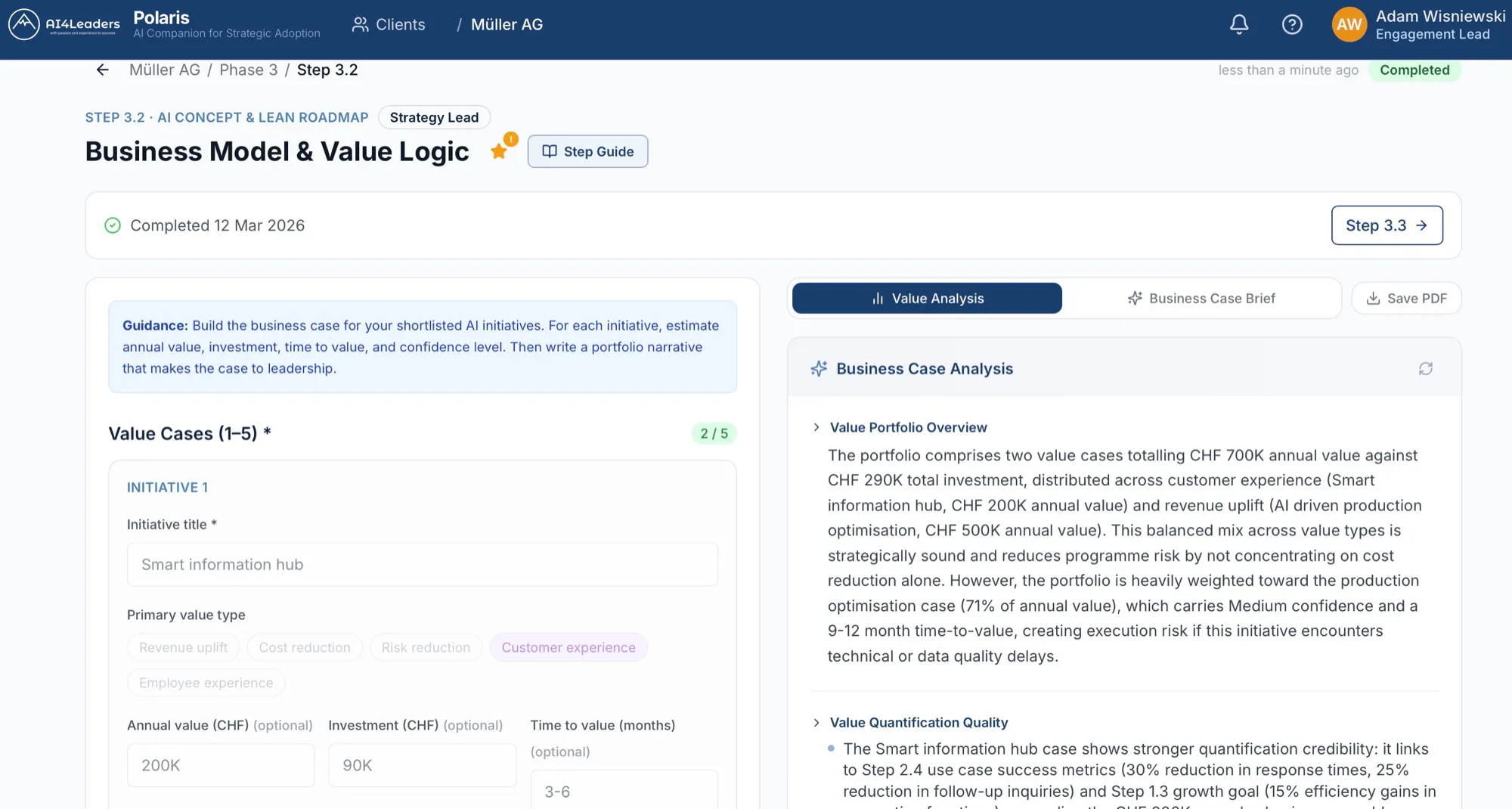Toggle the favorite star beside the title
The height and width of the screenshot is (809, 1512).
pyautogui.click(x=499, y=151)
